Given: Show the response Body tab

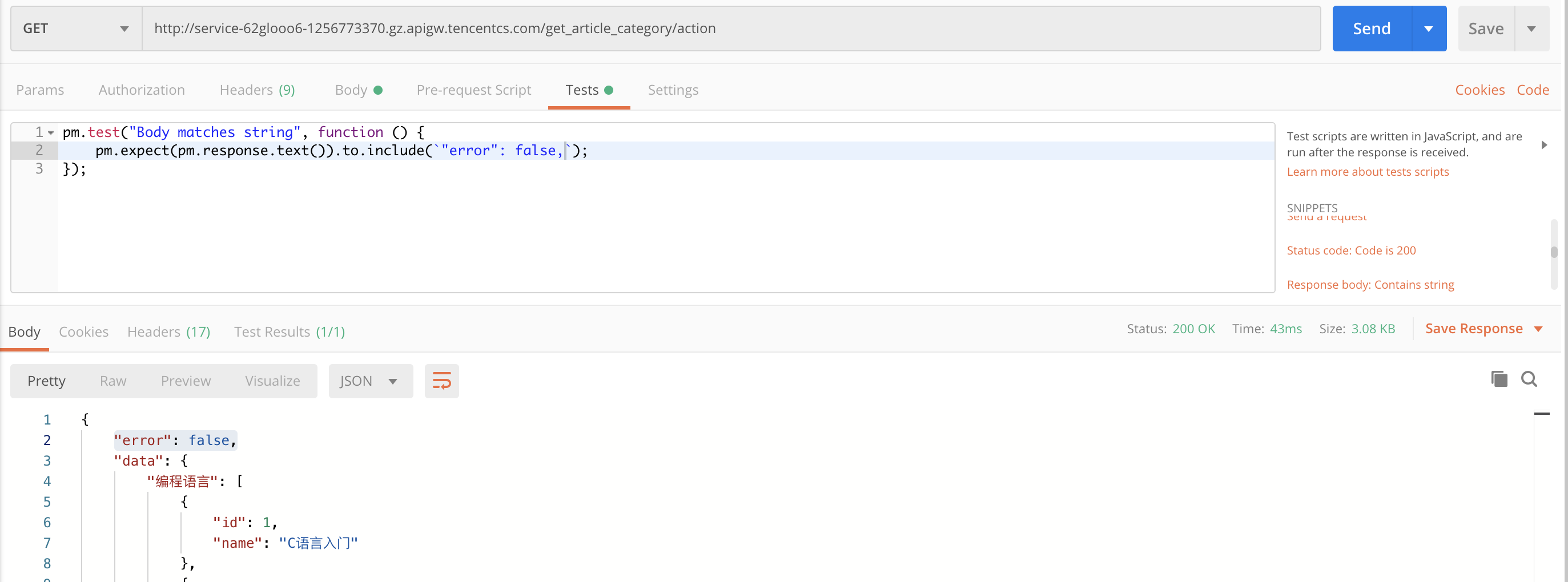Looking at the screenshot, I should click(25, 332).
